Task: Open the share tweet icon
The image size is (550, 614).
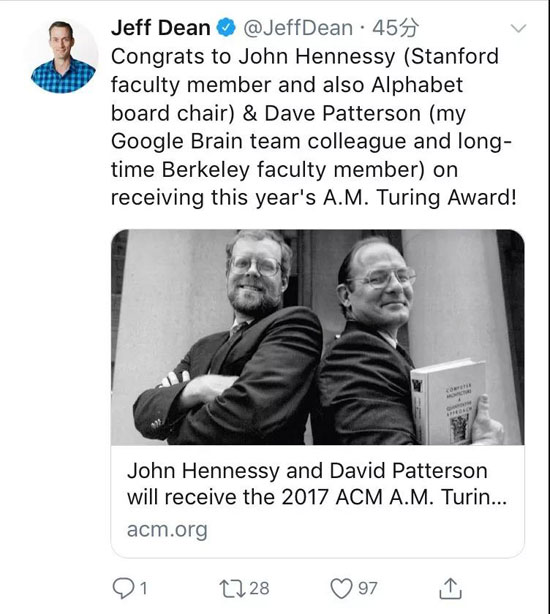Action: point(450,588)
